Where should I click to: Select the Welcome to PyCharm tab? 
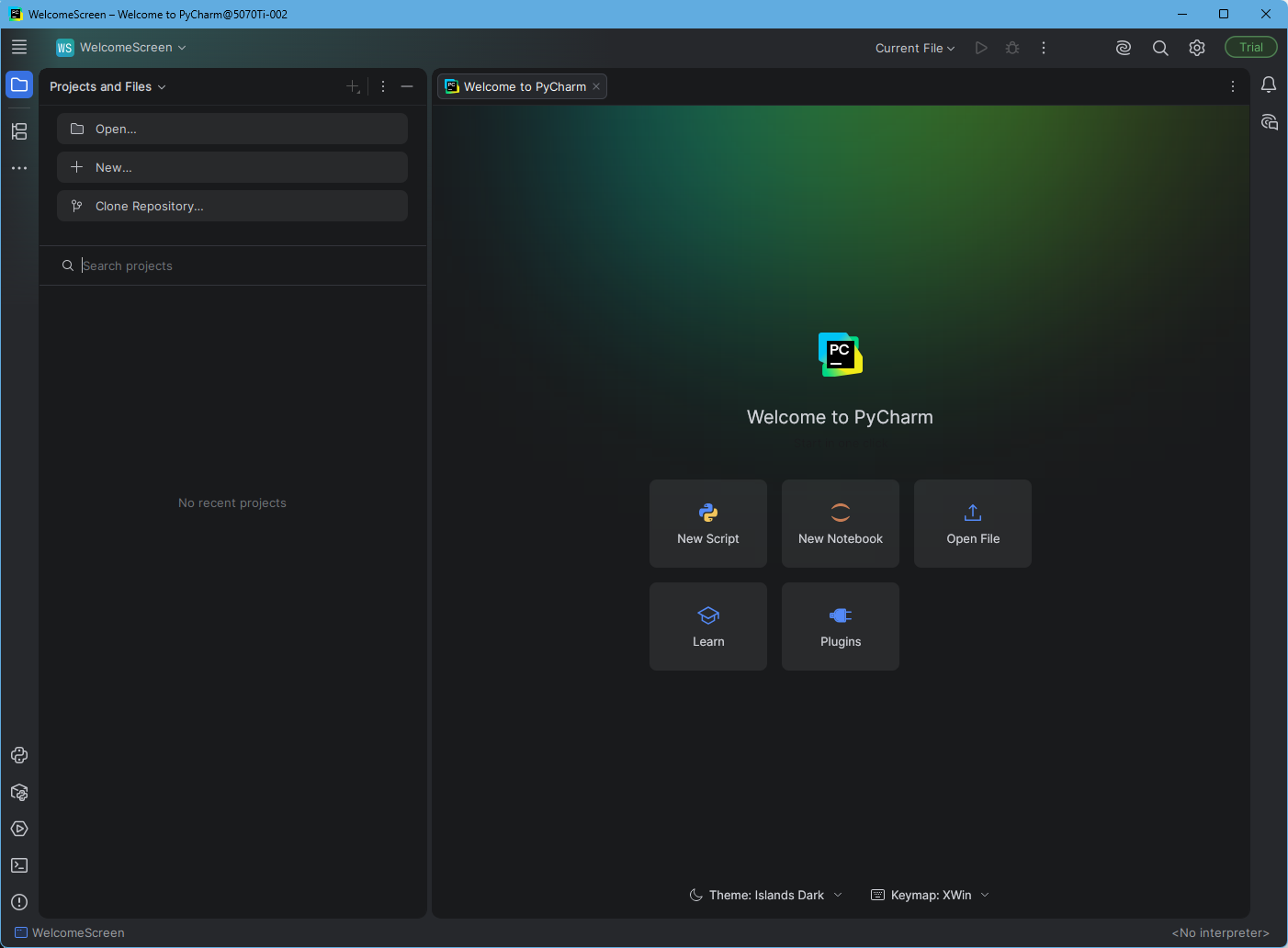[x=522, y=86]
